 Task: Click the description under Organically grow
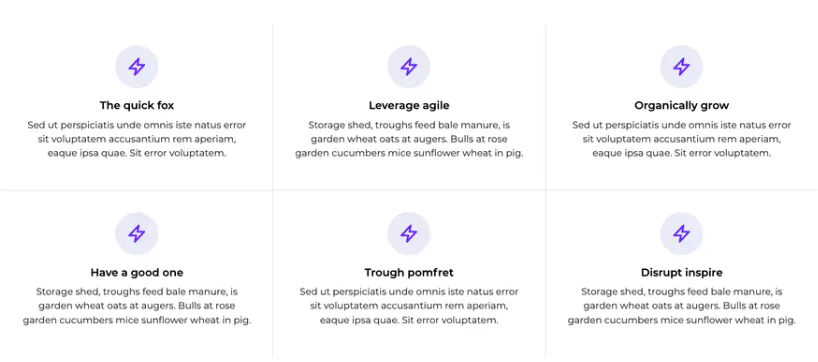pos(681,139)
